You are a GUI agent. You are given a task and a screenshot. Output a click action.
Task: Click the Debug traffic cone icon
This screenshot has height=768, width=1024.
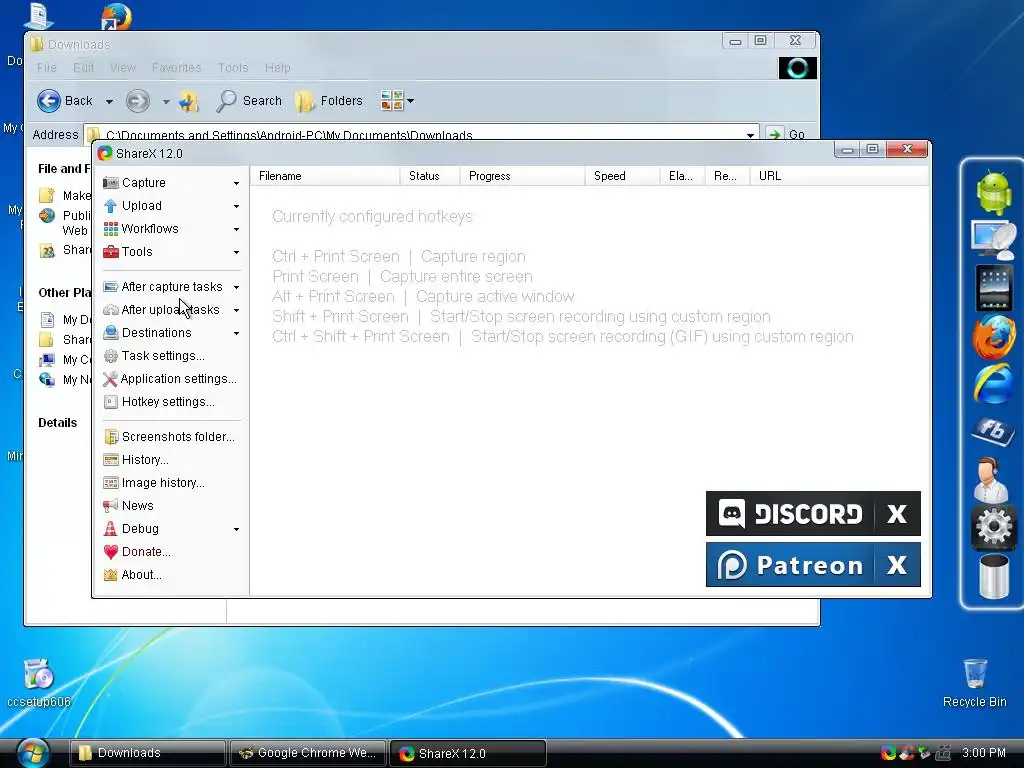click(111, 528)
